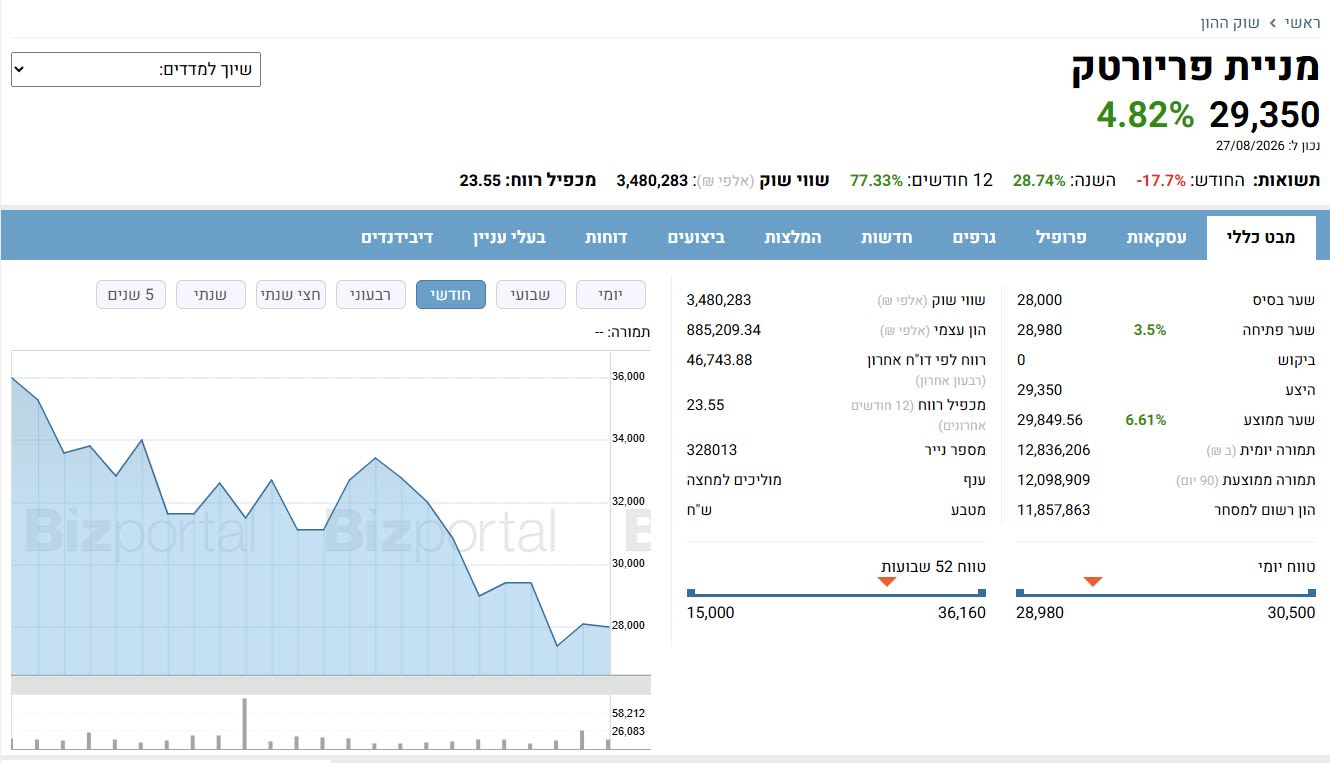Follow the ראשי breadcrumb link
The image size is (1330, 763).
(1303, 22)
